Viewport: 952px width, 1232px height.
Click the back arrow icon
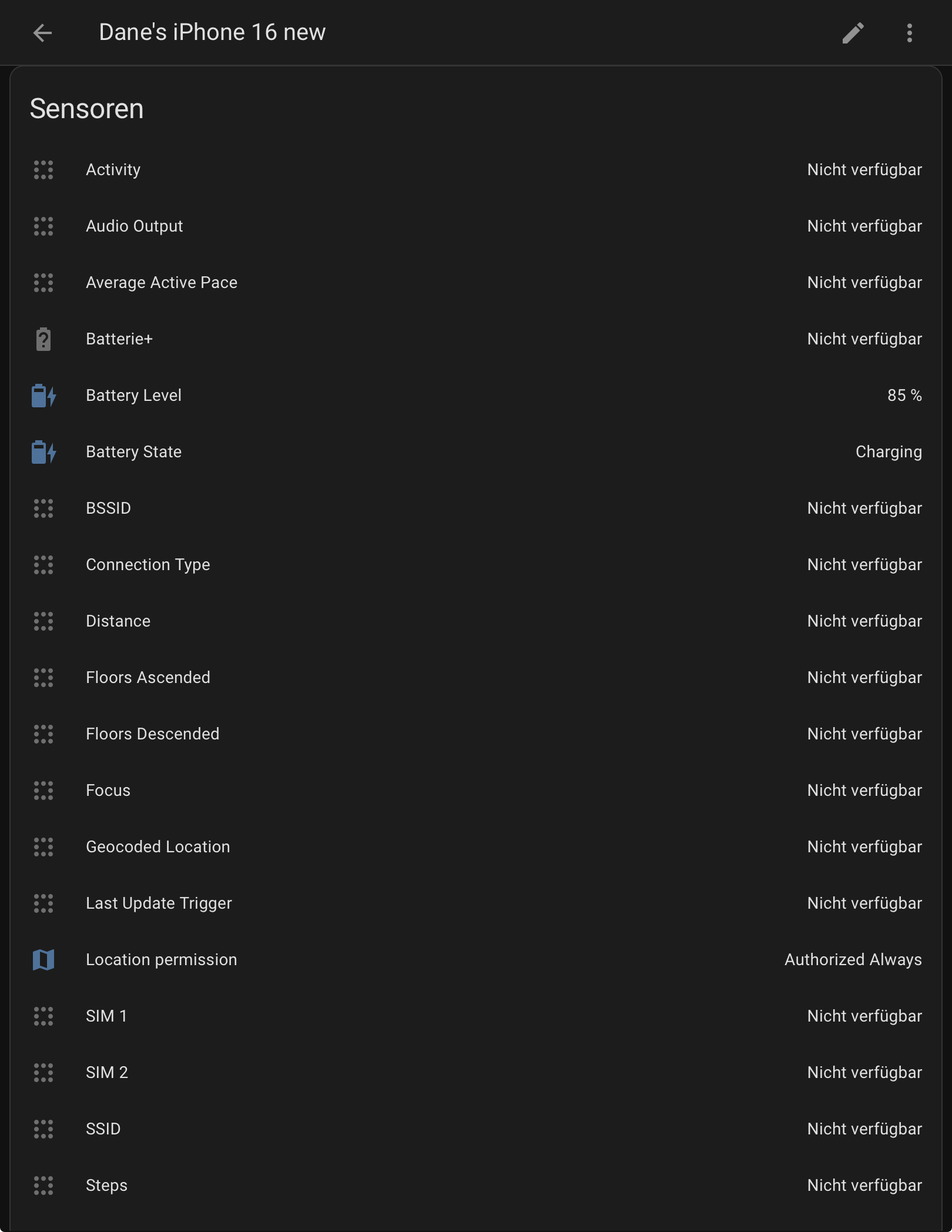point(42,33)
